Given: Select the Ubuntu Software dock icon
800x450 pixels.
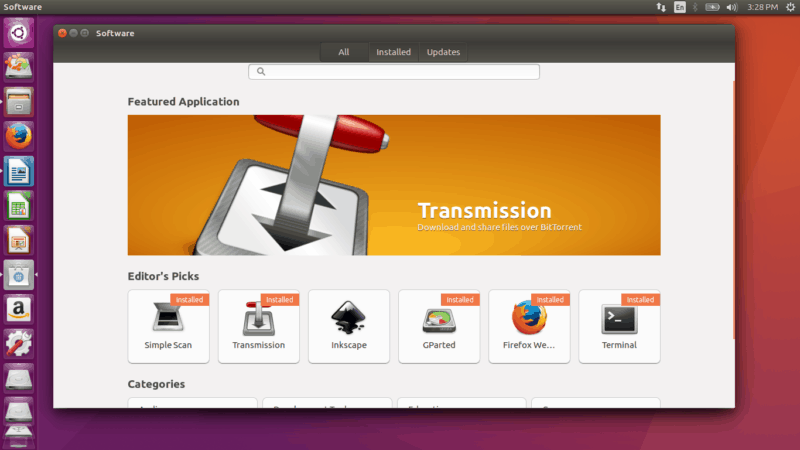Looking at the screenshot, I should point(18,275).
